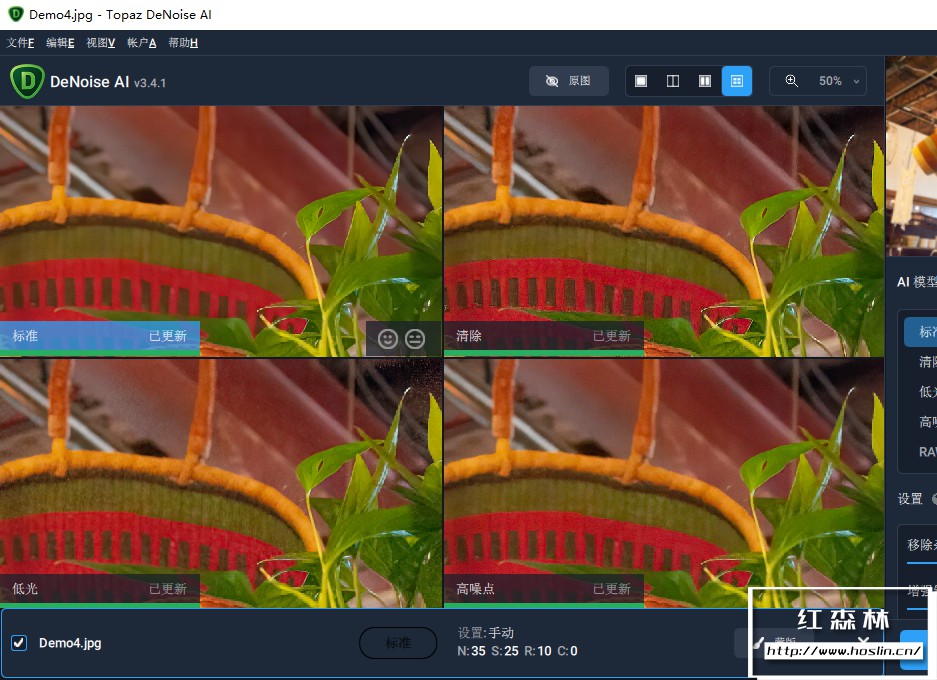Click the navigator thumbnail preview
This screenshot has width=937, height=680.
click(x=911, y=156)
